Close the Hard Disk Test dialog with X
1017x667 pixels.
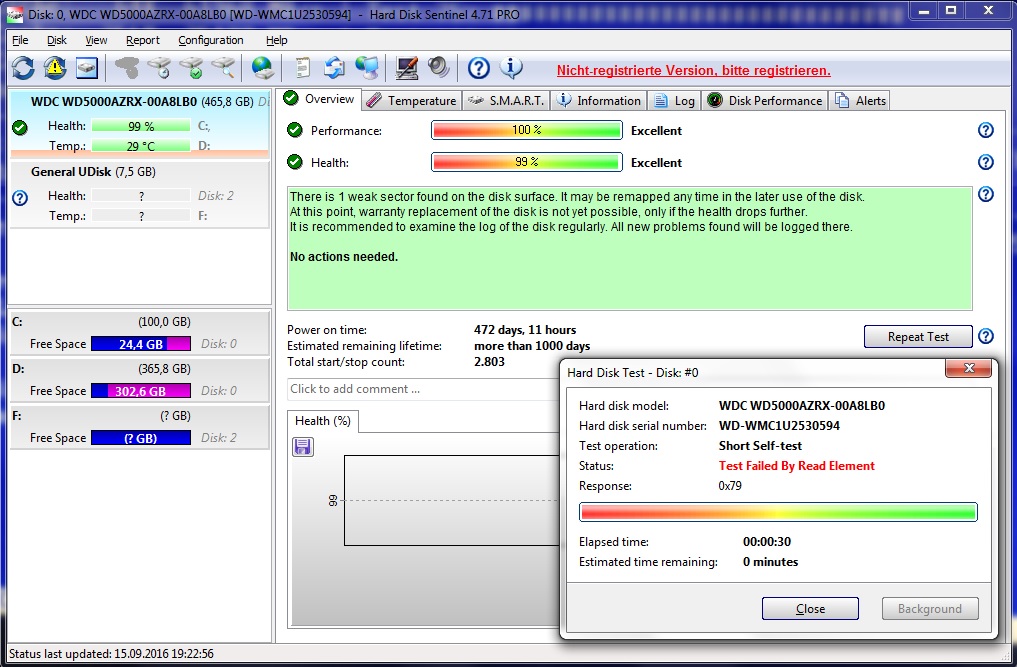click(x=968, y=369)
